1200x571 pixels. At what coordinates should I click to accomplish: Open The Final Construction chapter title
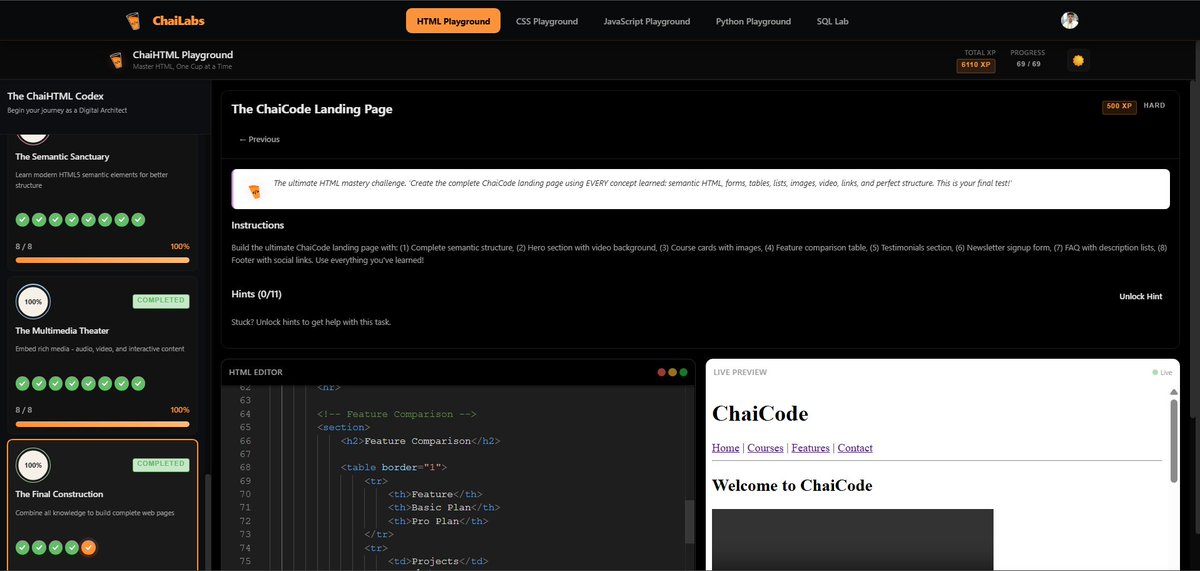pyautogui.click(x=59, y=494)
